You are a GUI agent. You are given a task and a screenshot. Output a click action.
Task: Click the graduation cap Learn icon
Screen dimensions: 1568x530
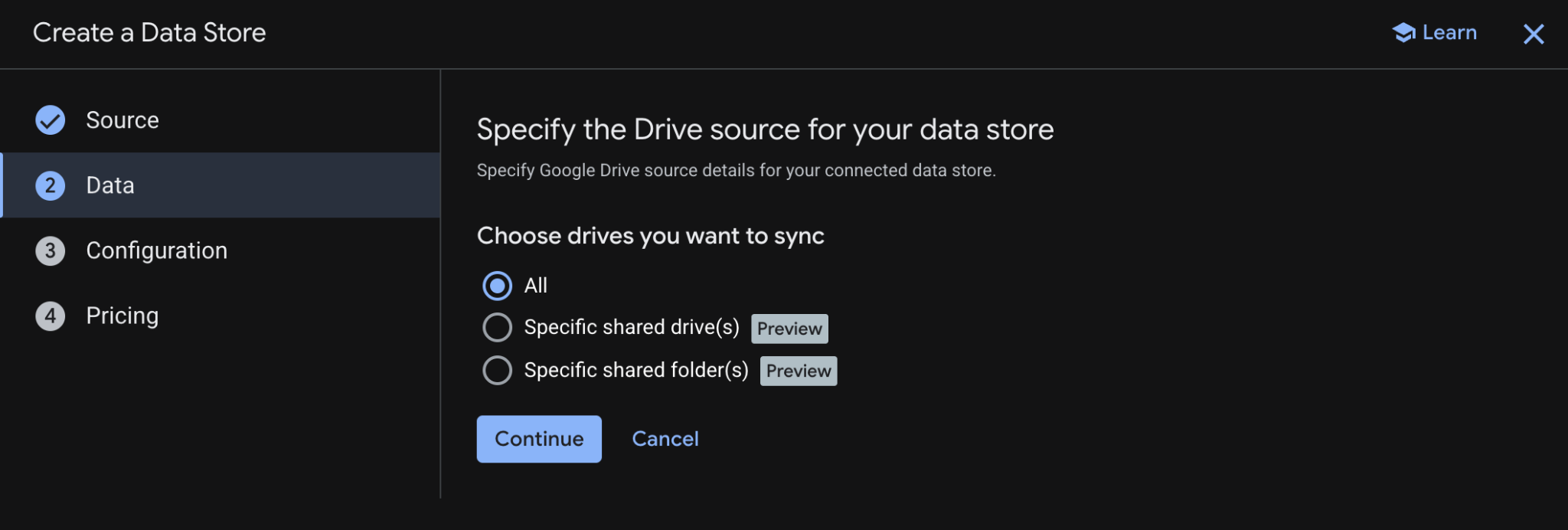(1403, 33)
